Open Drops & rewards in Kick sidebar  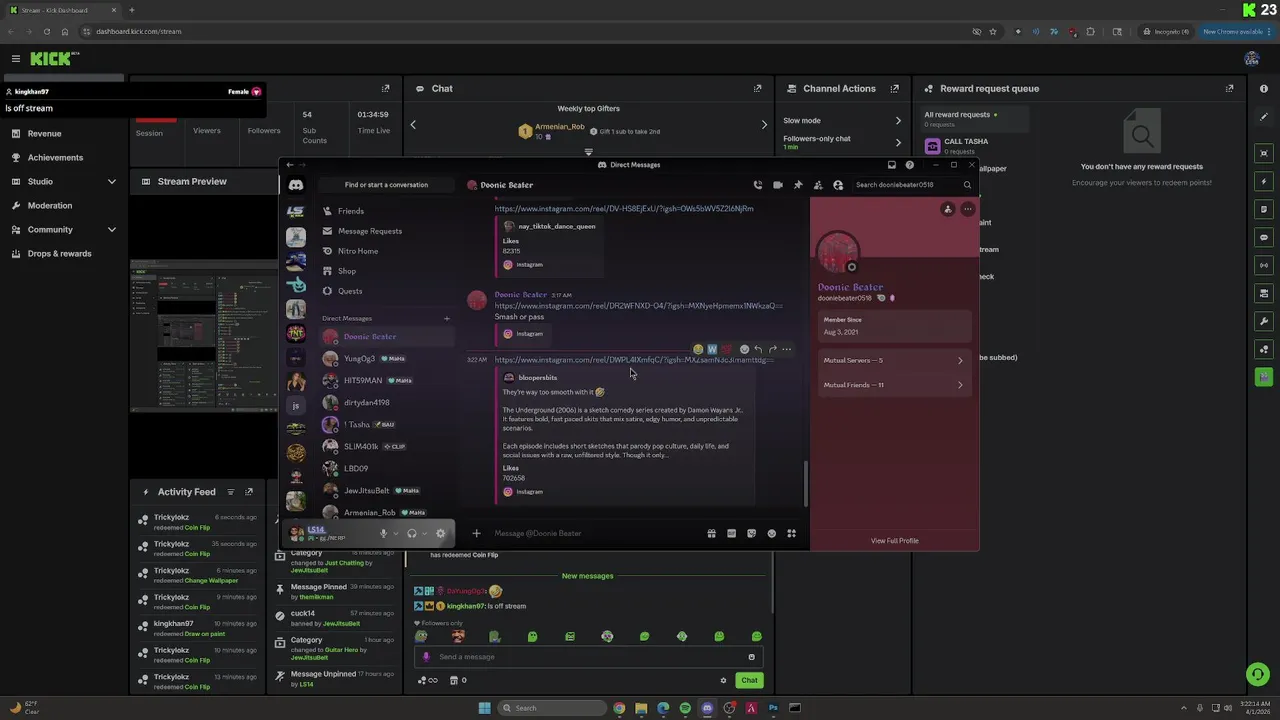pos(59,253)
